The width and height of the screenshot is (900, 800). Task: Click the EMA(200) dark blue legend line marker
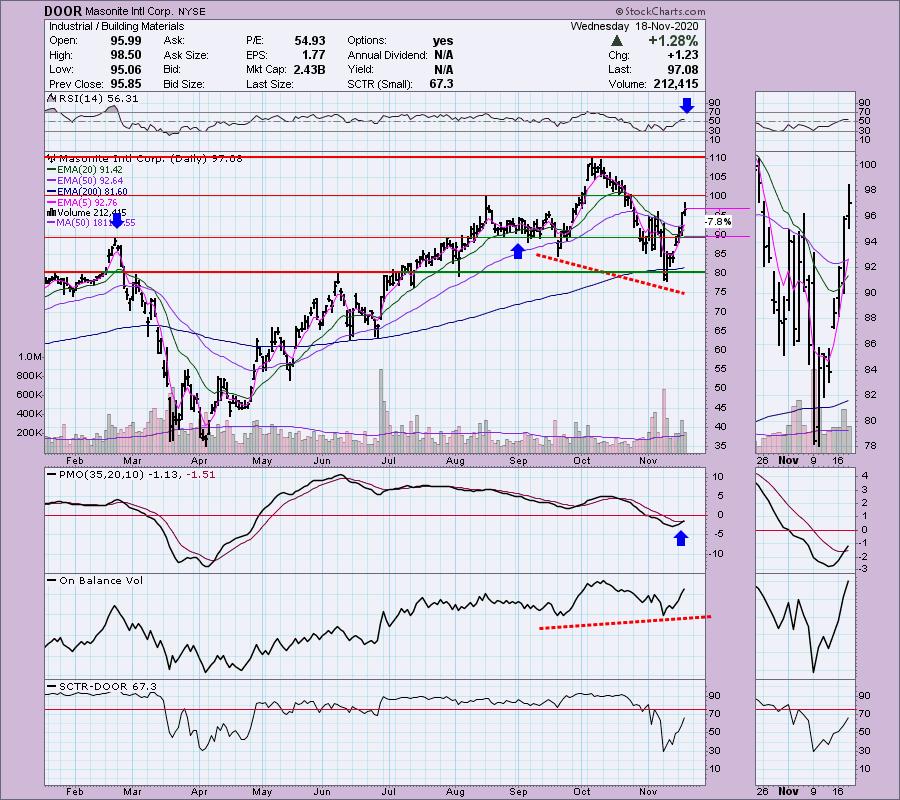[52, 192]
